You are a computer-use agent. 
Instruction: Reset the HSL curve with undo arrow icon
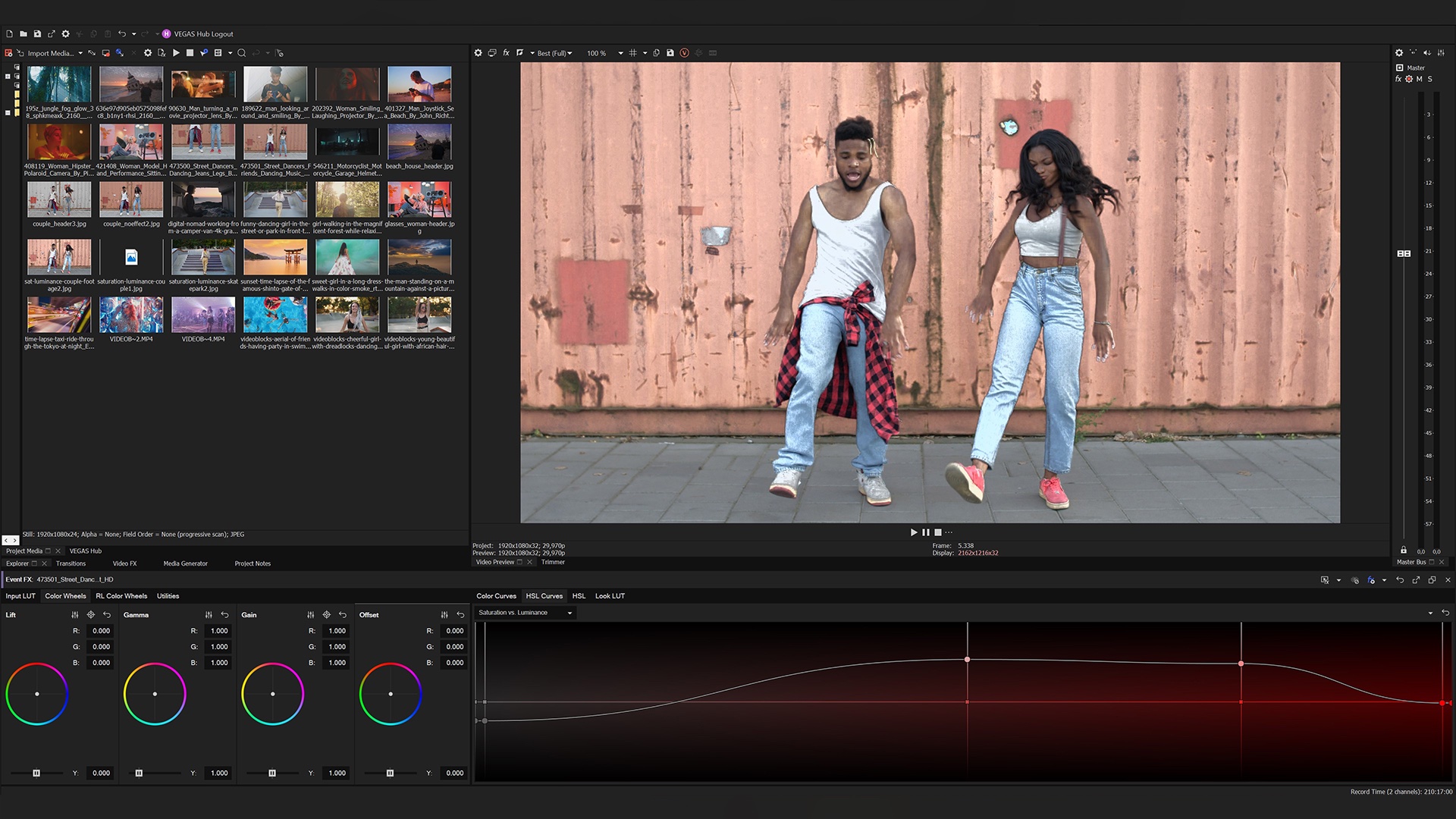click(x=1445, y=613)
